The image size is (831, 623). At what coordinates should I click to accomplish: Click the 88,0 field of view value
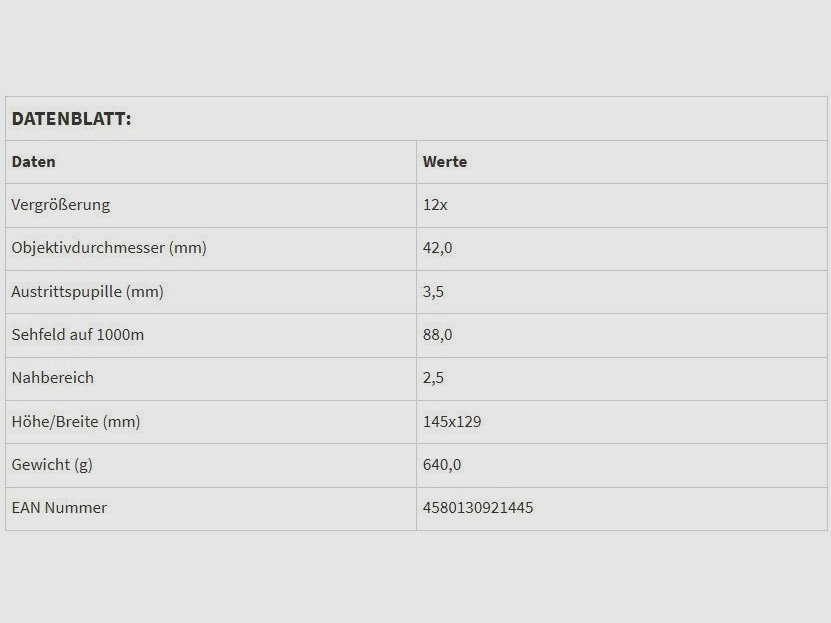437,335
